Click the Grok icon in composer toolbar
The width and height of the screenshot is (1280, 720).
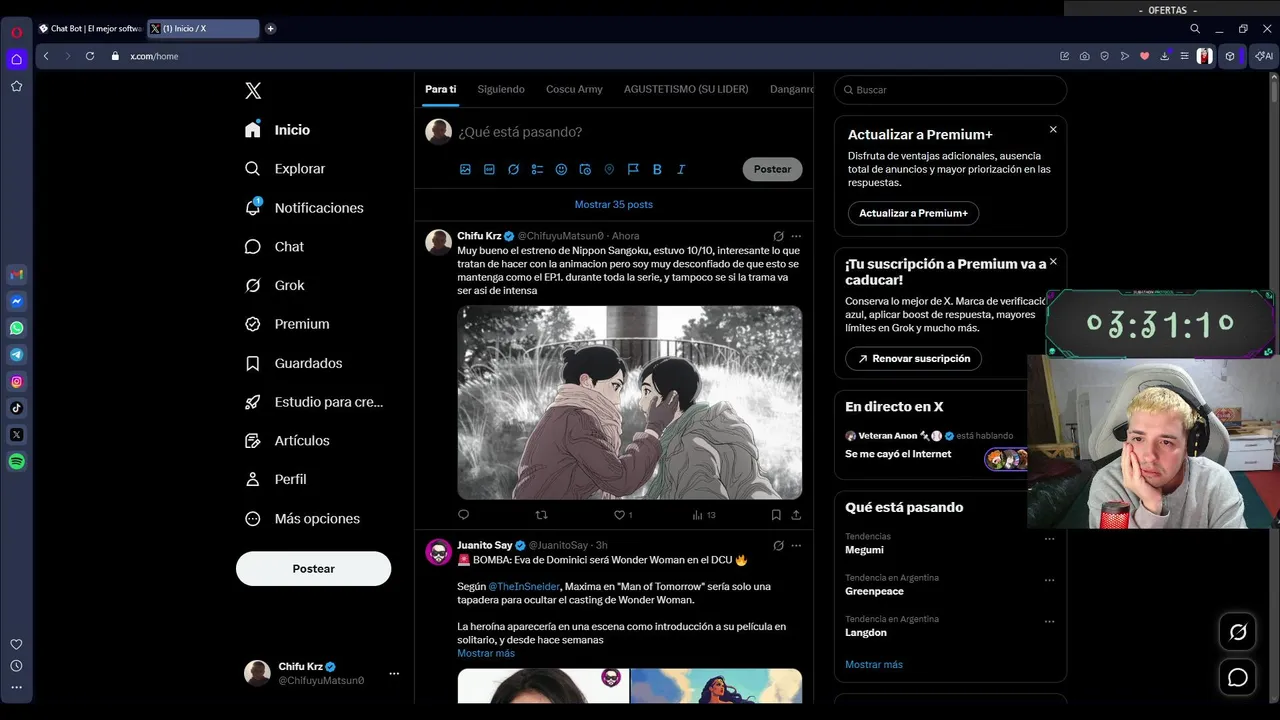coord(513,169)
